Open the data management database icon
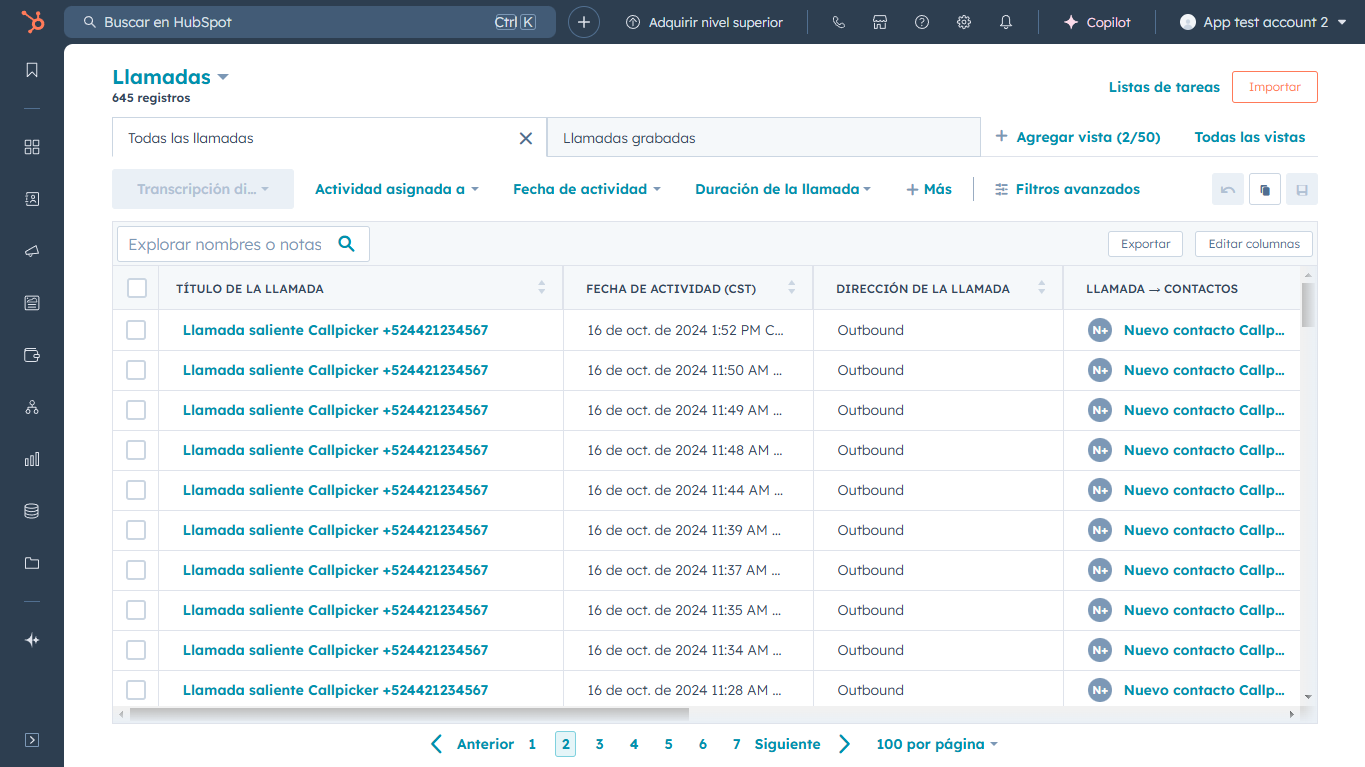 tap(32, 511)
